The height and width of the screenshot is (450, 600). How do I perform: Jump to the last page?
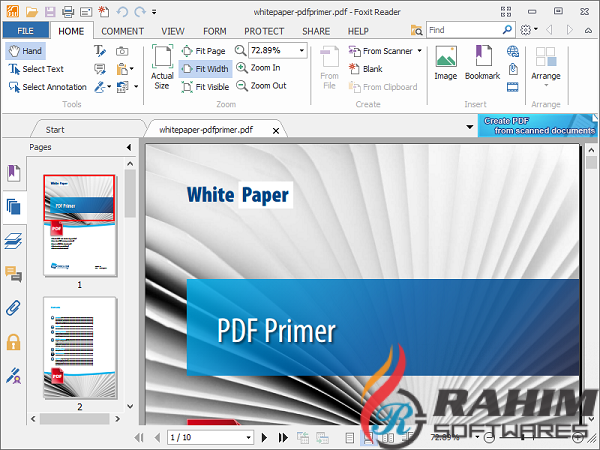pos(283,437)
